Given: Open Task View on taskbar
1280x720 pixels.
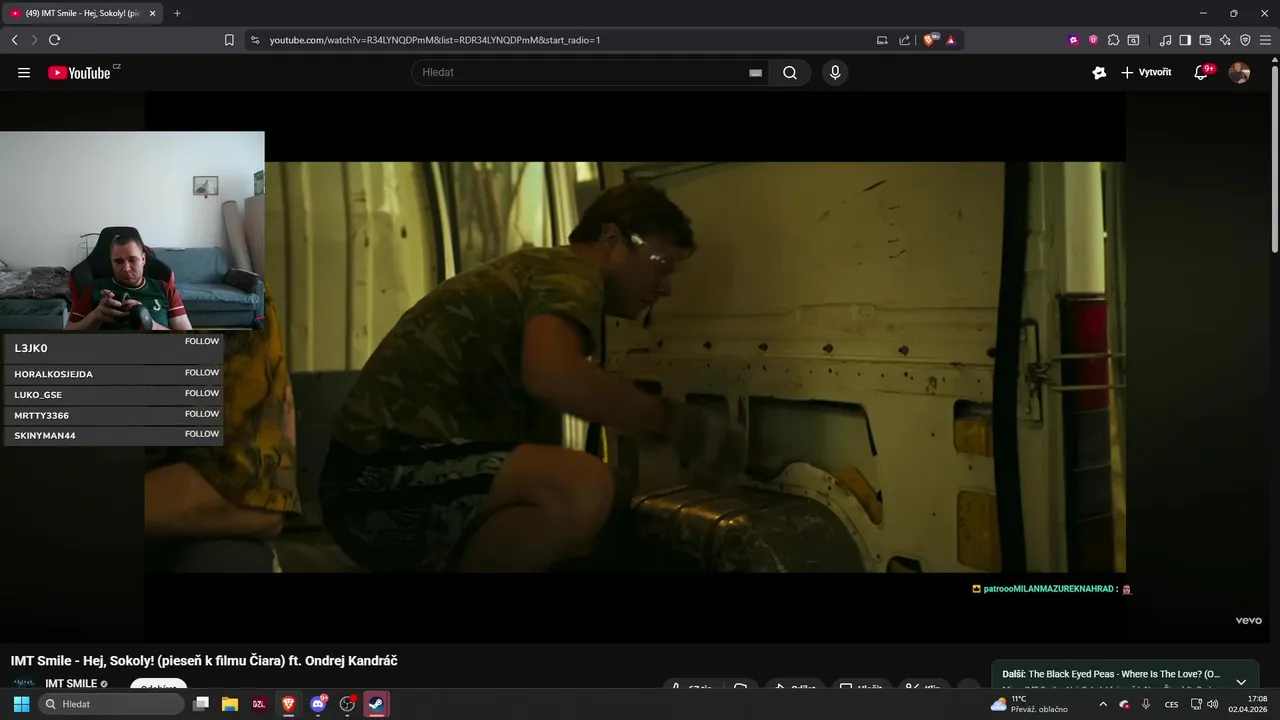Looking at the screenshot, I should click(x=201, y=704).
